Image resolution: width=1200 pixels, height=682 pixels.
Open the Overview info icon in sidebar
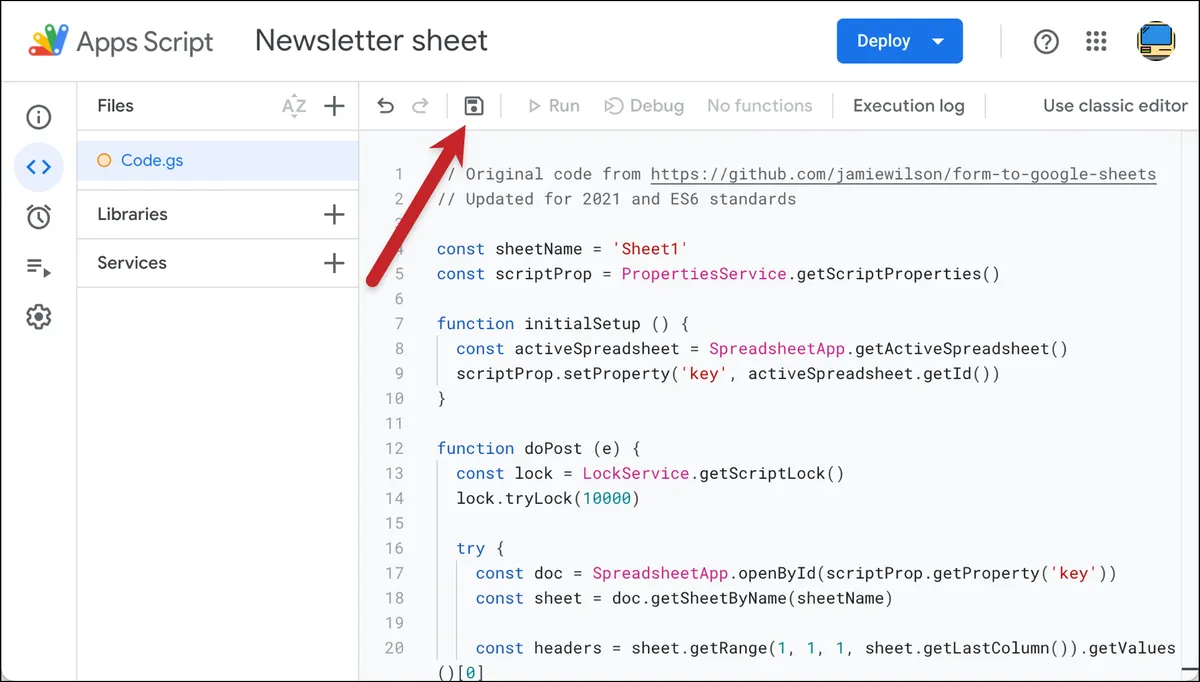(39, 117)
